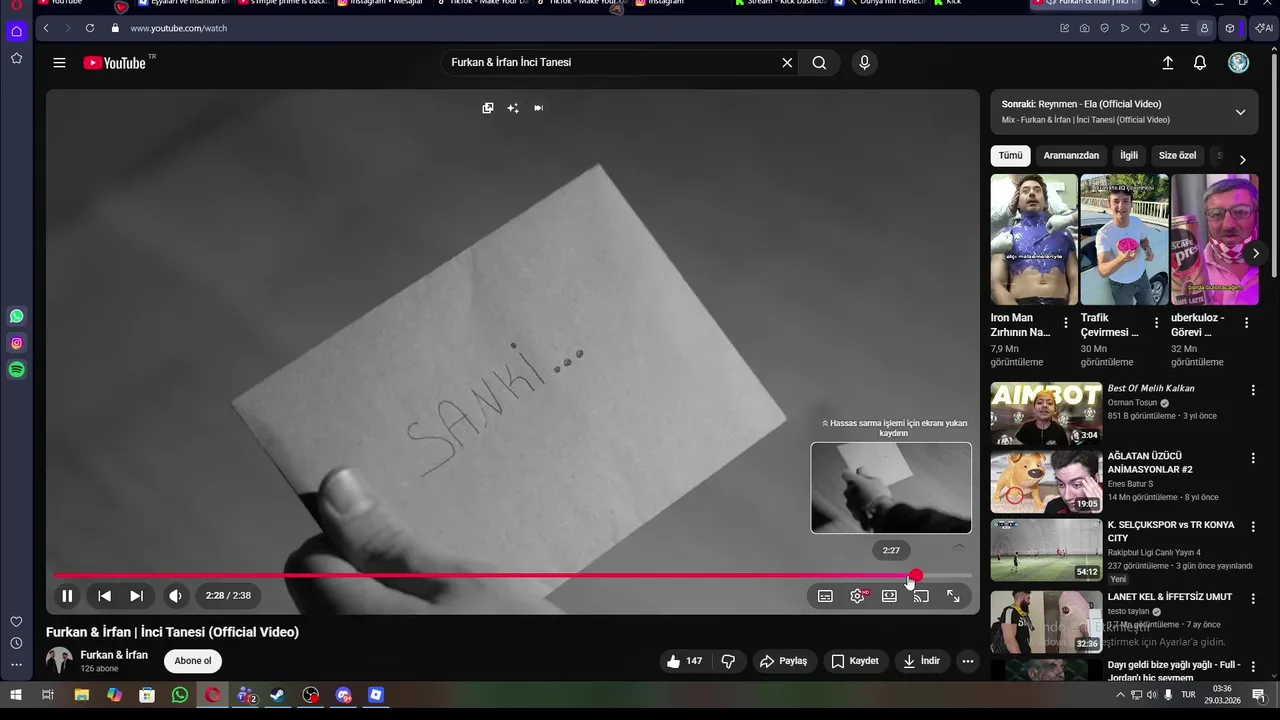Open the Furkan & İrfan channel name link

114,655
